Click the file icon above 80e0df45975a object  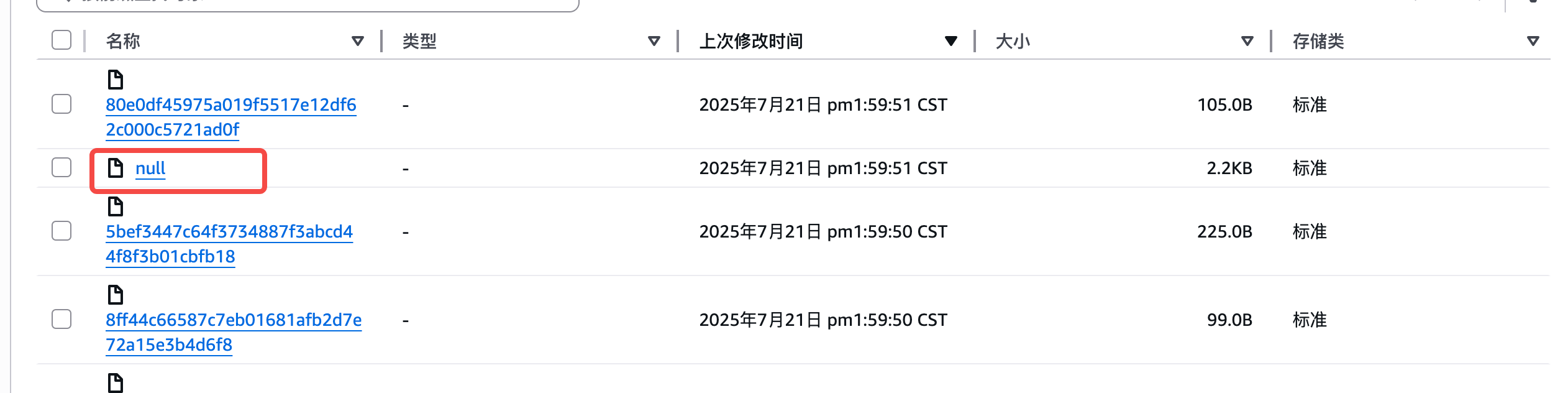point(116,80)
